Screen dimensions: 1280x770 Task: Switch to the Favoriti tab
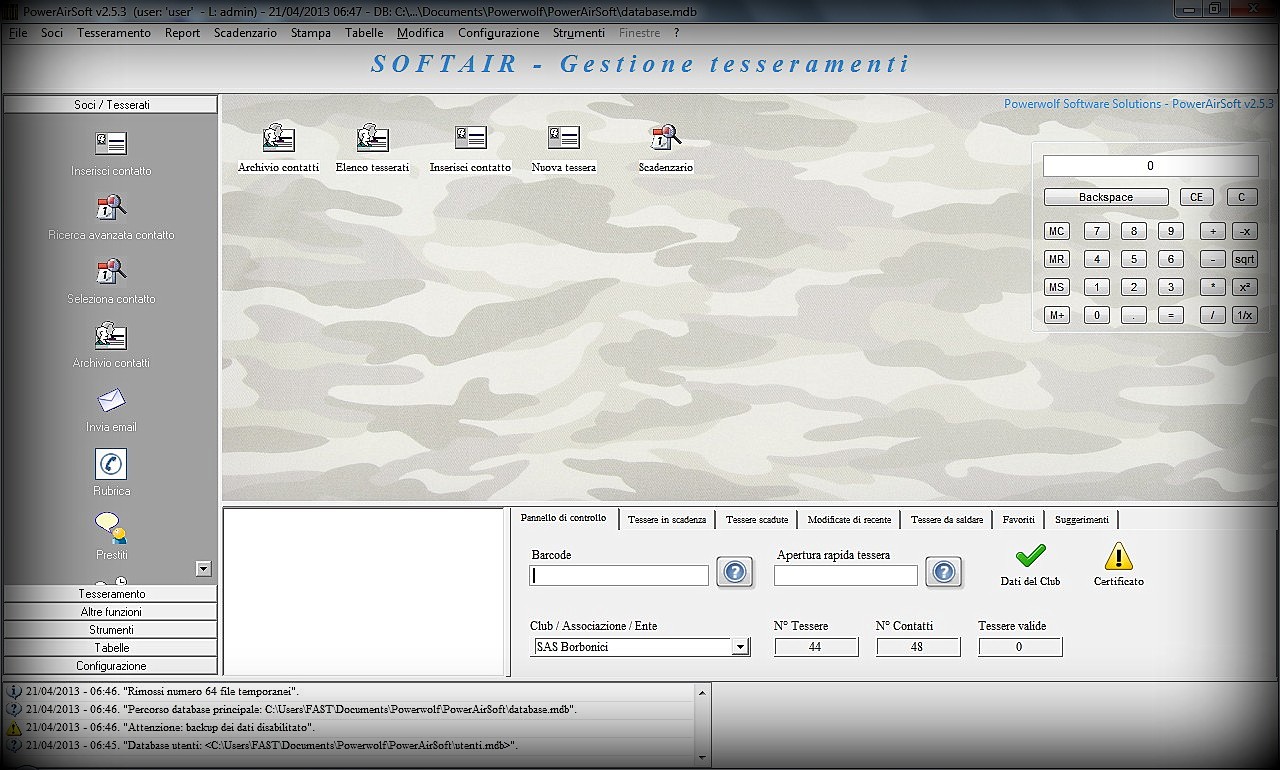tap(1019, 520)
